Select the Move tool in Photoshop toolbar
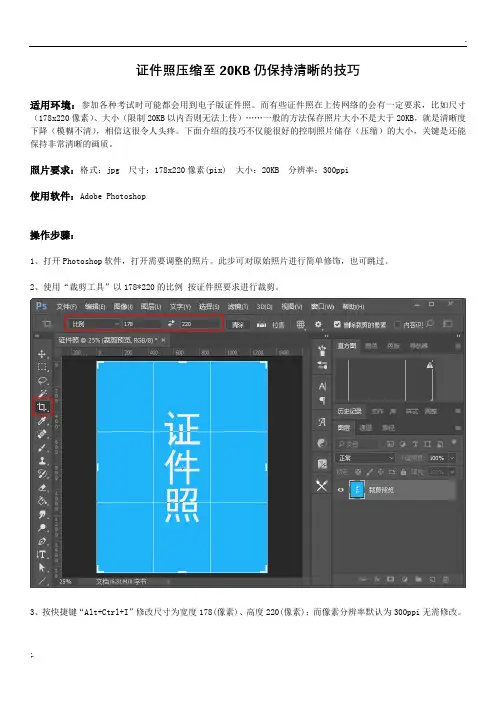The height and width of the screenshot is (702, 496). tap(42, 354)
